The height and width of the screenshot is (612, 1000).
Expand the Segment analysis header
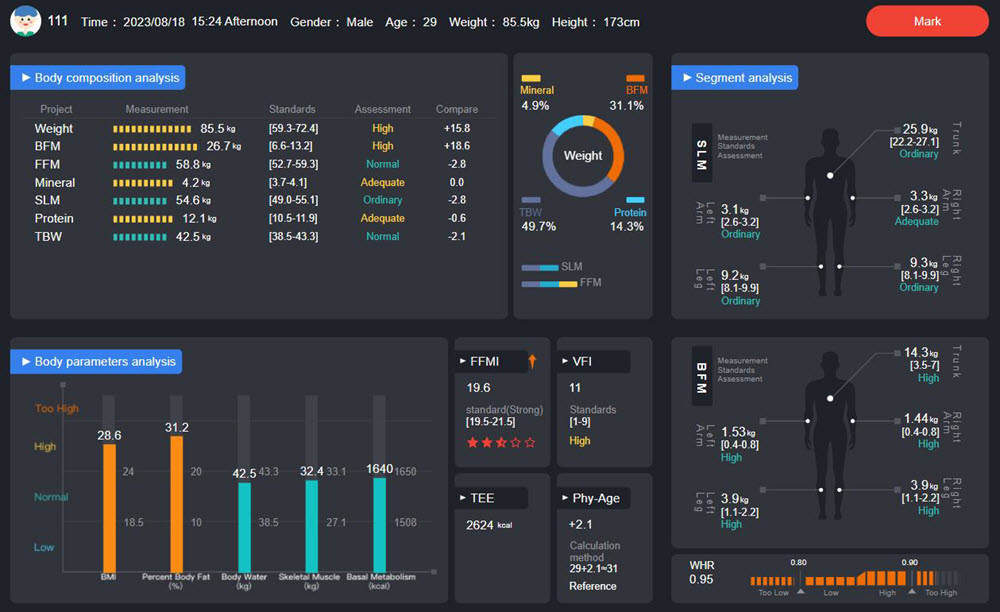pyautogui.click(x=735, y=78)
